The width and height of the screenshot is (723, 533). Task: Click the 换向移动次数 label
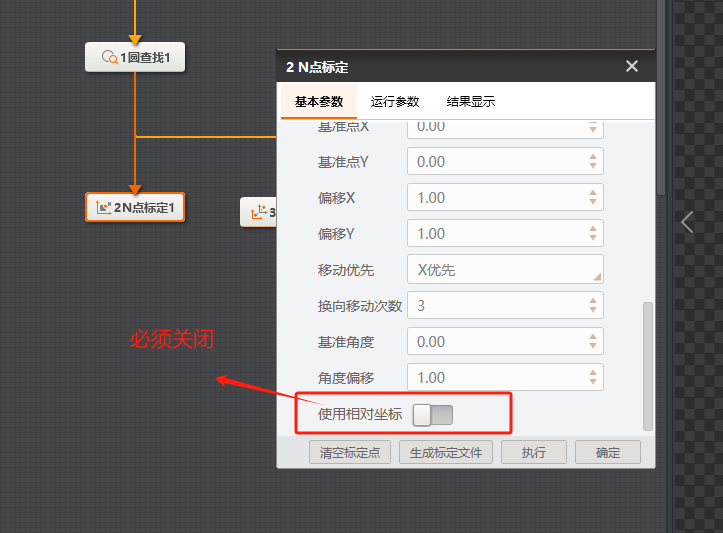click(x=360, y=306)
